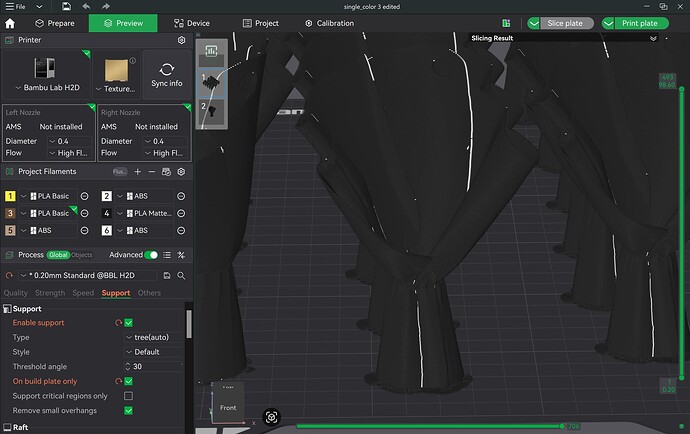Open the Speed settings tab
This screenshot has height=434, width=690.
[x=83, y=293]
